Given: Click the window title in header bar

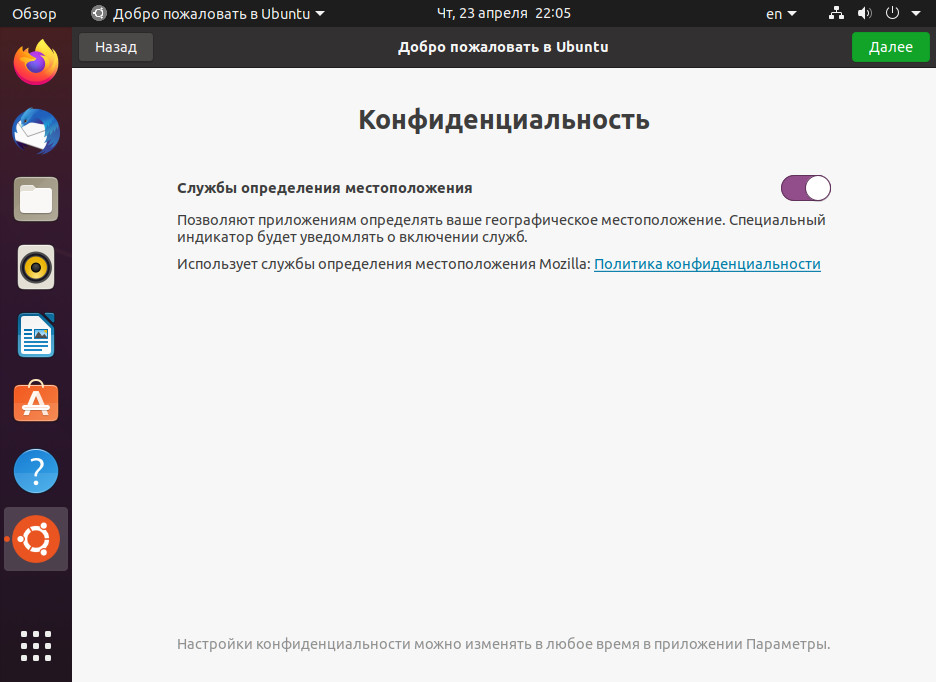Looking at the screenshot, I should 503,47.
